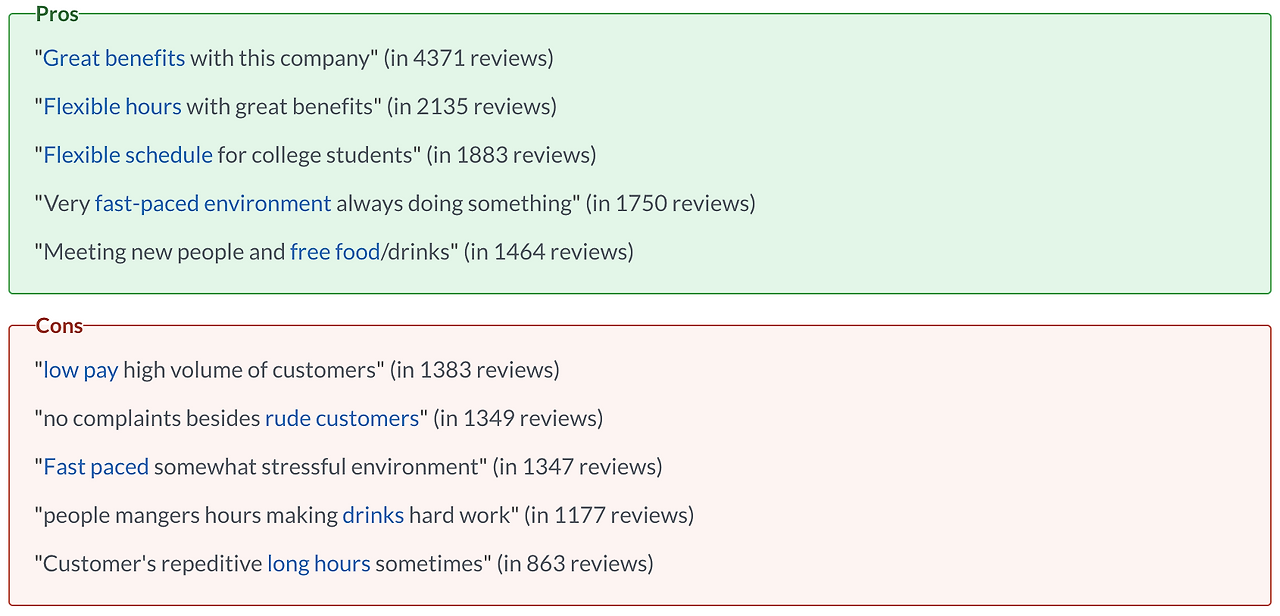Click the "Cons" section heading
The image size is (1280, 616).
59,325
